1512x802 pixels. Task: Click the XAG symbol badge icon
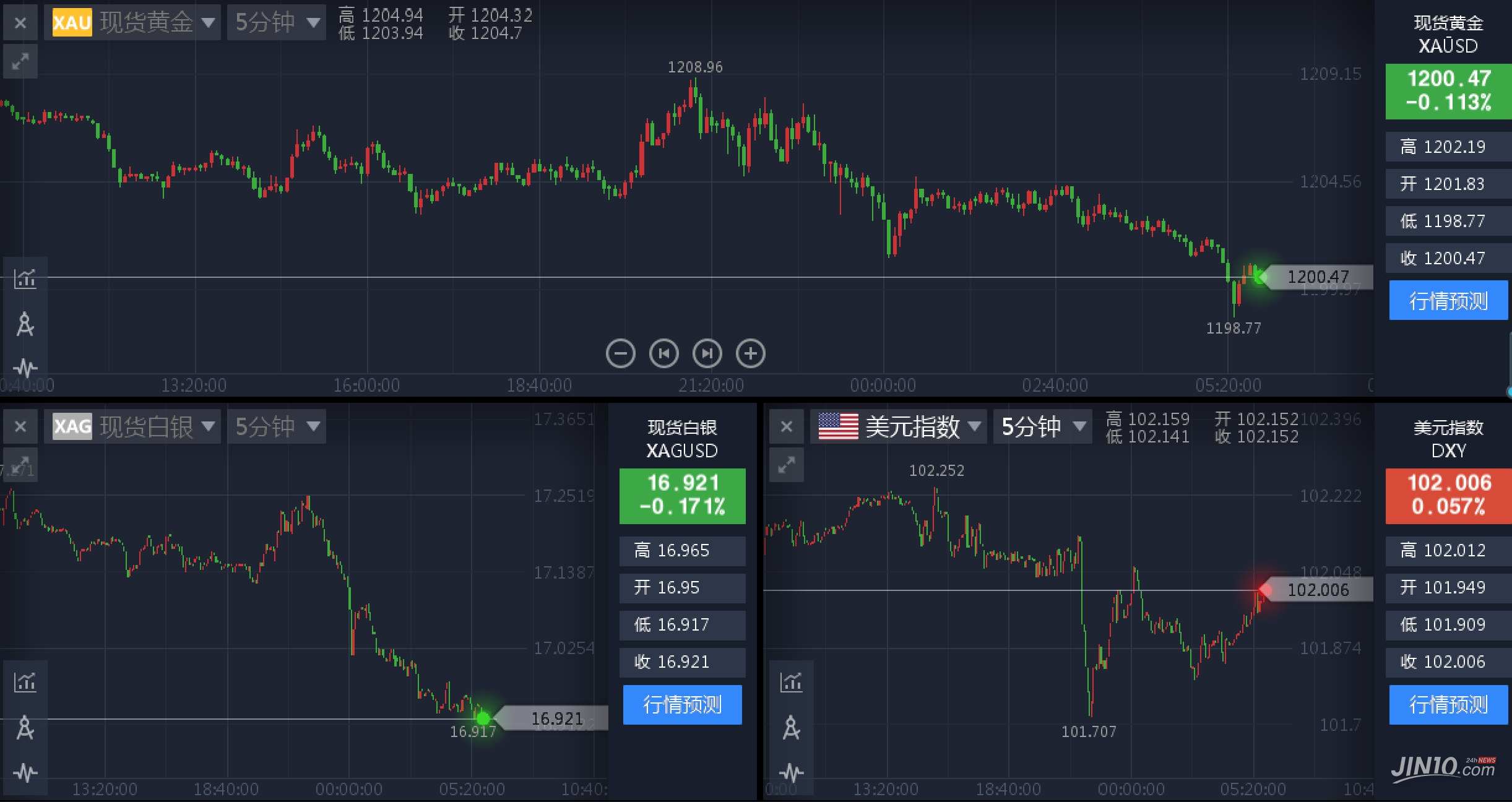pyautogui.click(x=72, y=426)
